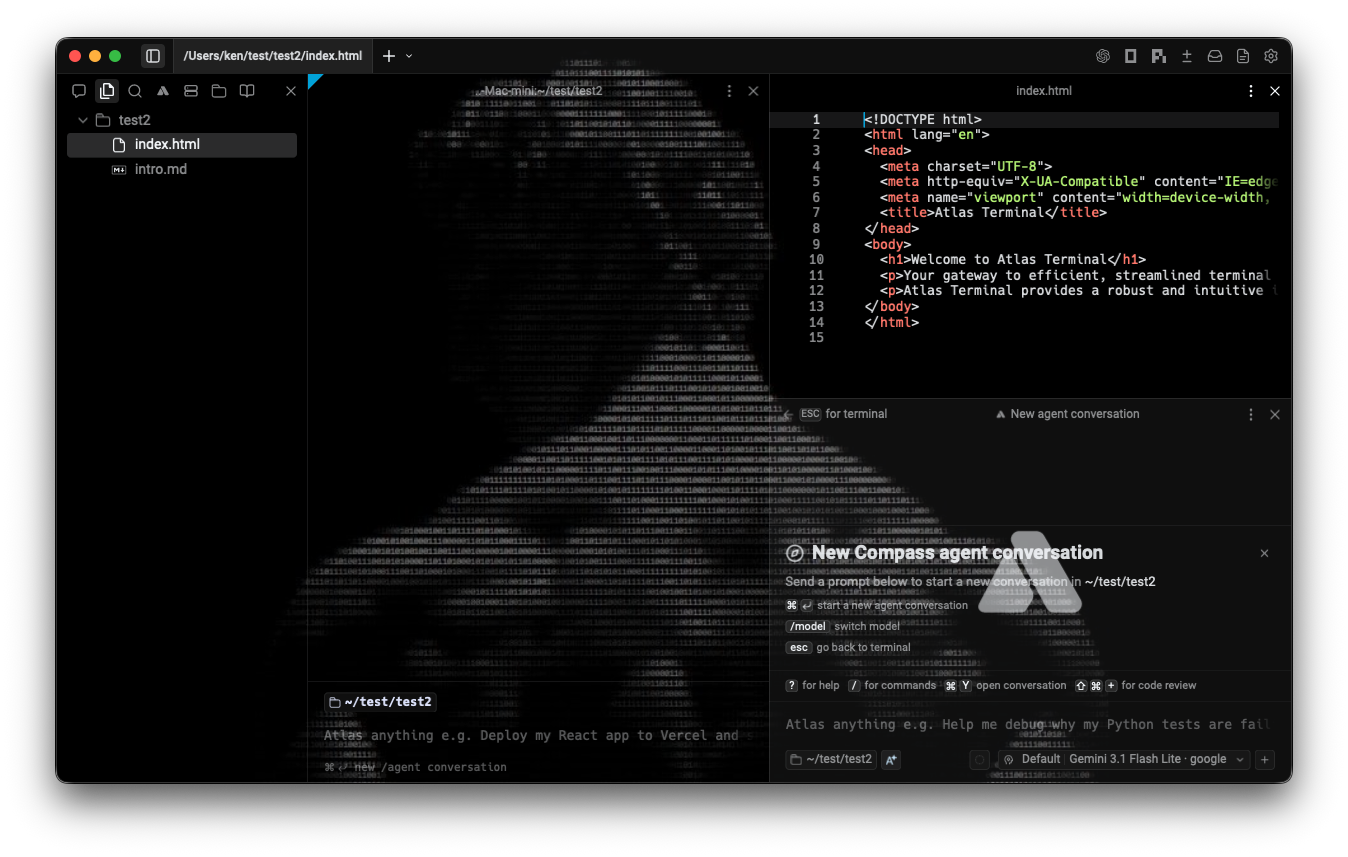Open the settings gear icon

(1271, 56)
